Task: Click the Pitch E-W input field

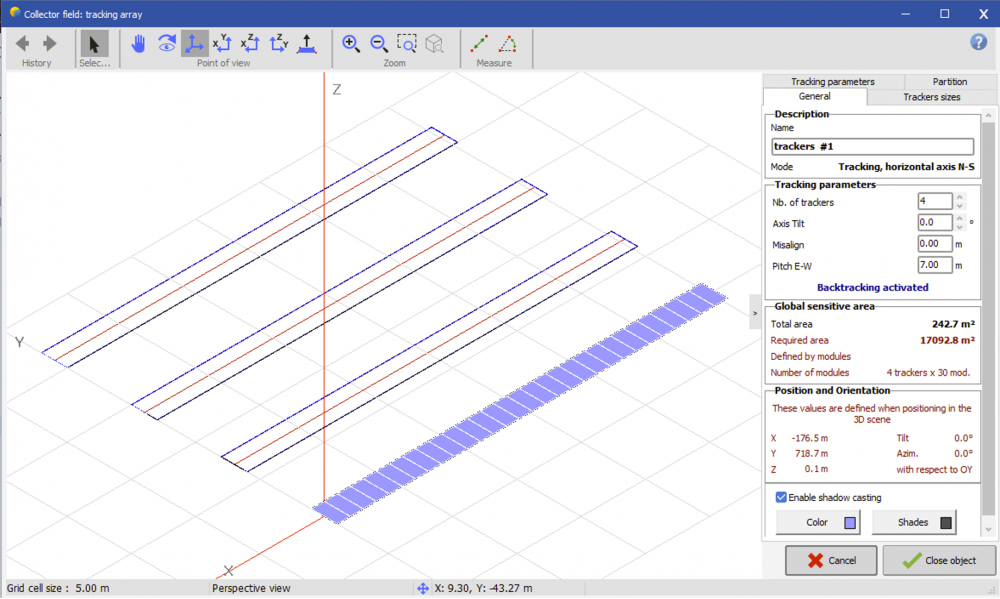Action: (935, 265)
